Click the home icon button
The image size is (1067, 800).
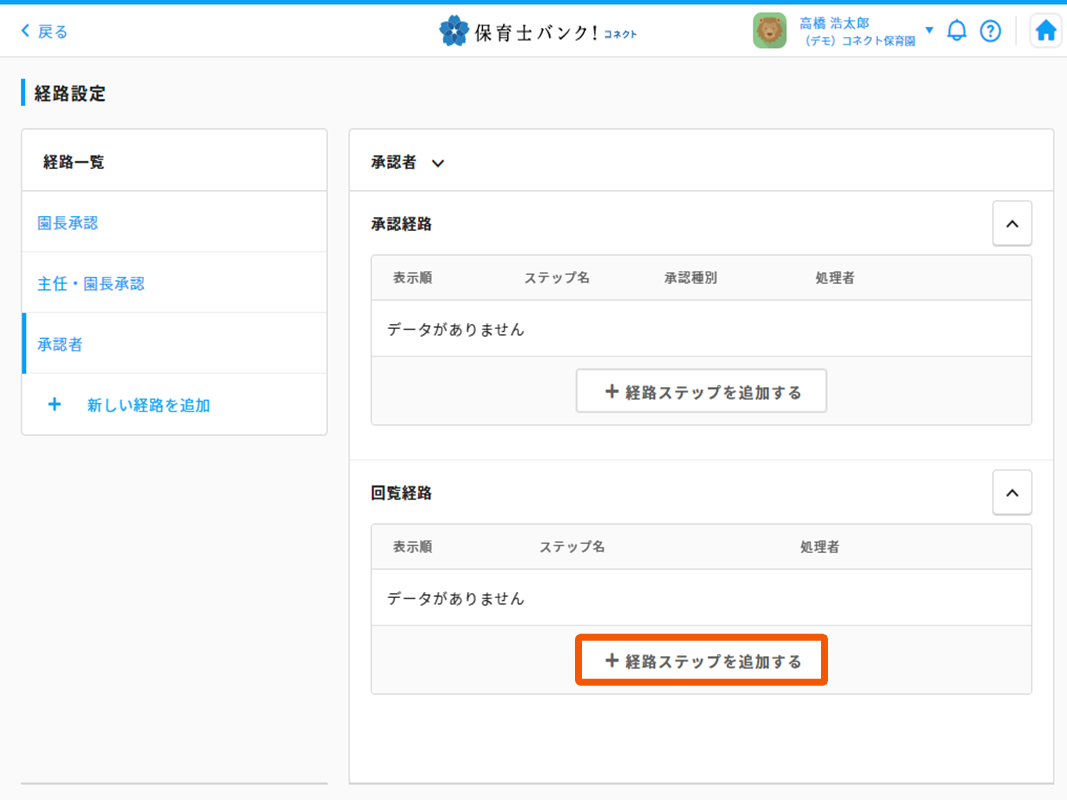1045,31
